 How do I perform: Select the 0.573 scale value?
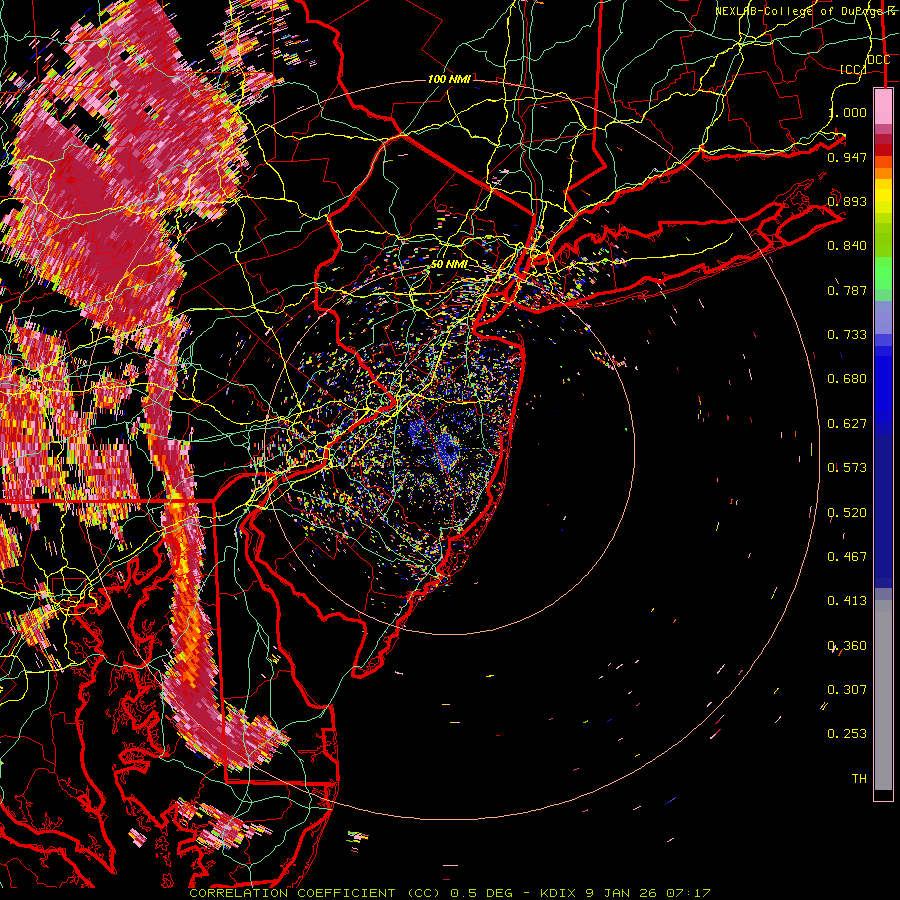[847, 468]
